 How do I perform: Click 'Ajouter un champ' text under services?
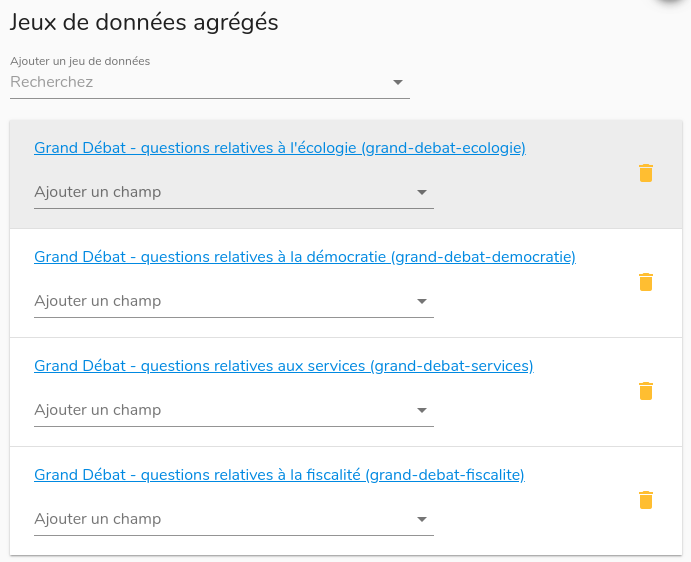coord(98,410)
